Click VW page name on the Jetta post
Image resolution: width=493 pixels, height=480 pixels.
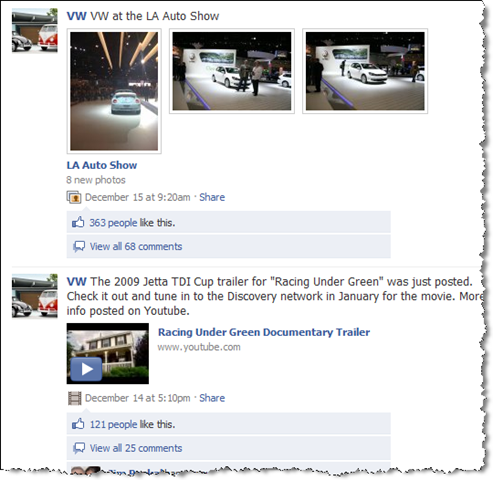tap(76, 282)
